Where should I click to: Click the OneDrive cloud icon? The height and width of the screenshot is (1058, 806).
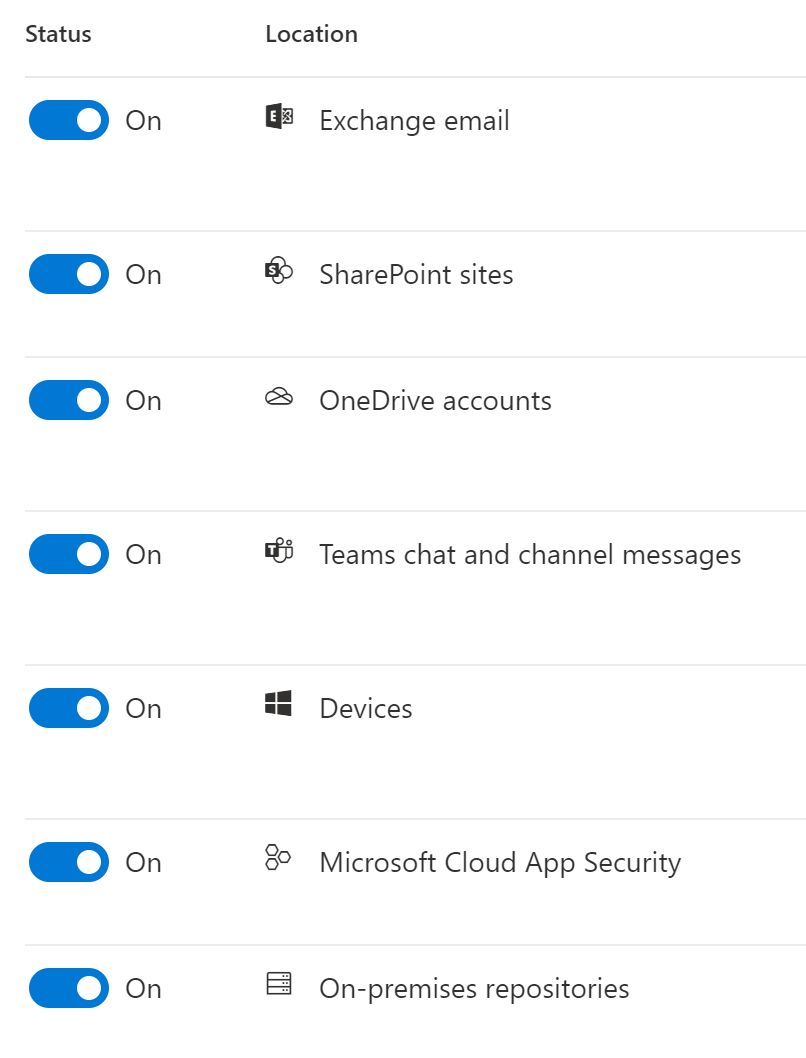tap(278, 398)
